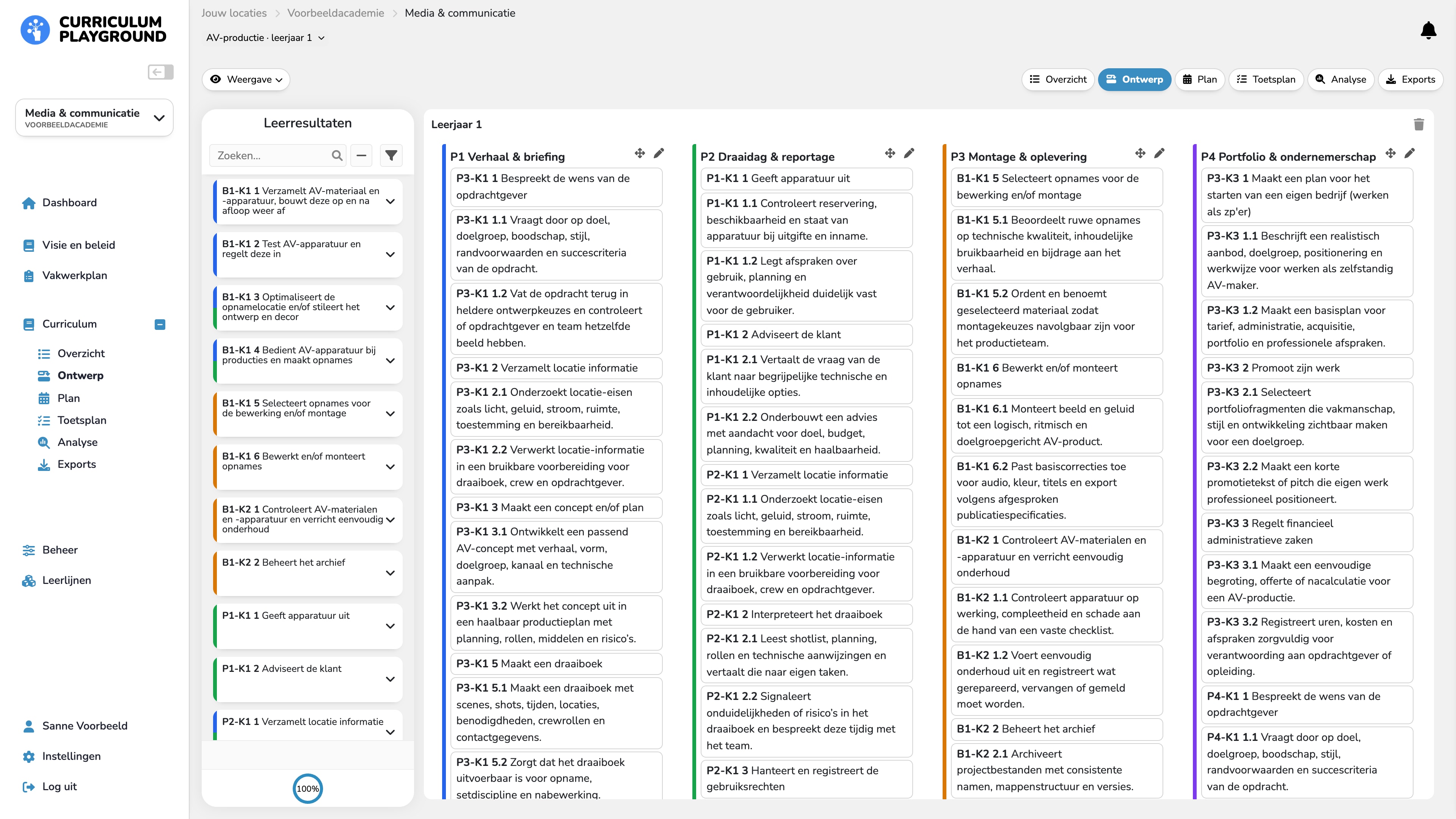Open Ontwerp under Curriculum in the sidebar
This screenshot has height=819, width=1456.
coord(71,376)
